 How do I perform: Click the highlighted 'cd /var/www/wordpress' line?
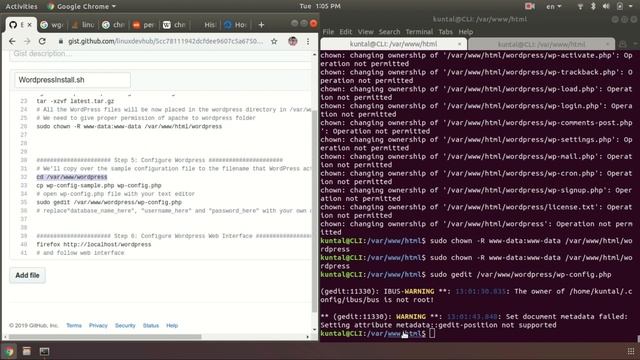pyautogui.click(x=72, y=177)
